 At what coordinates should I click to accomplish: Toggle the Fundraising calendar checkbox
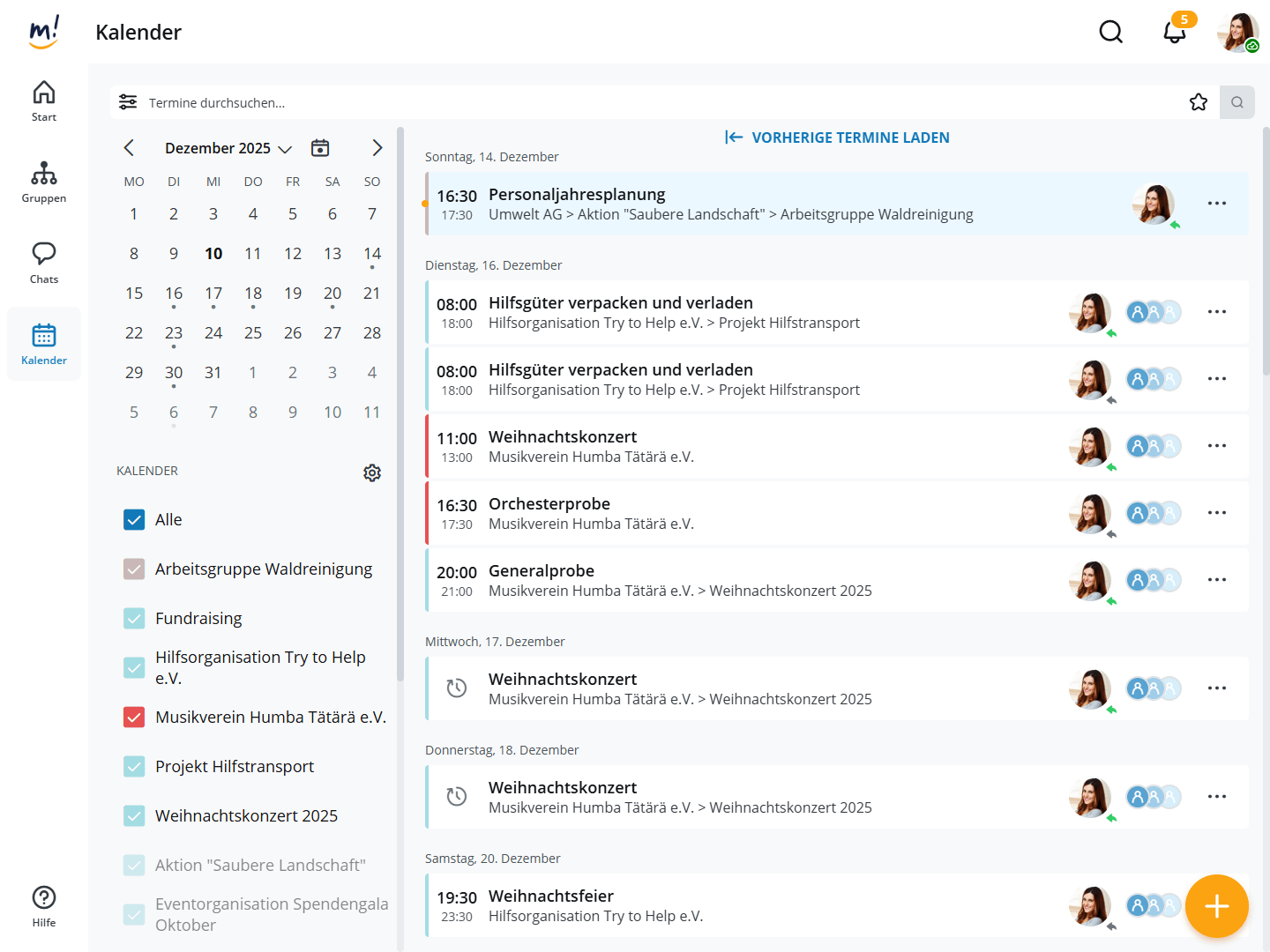pos(134,619)
